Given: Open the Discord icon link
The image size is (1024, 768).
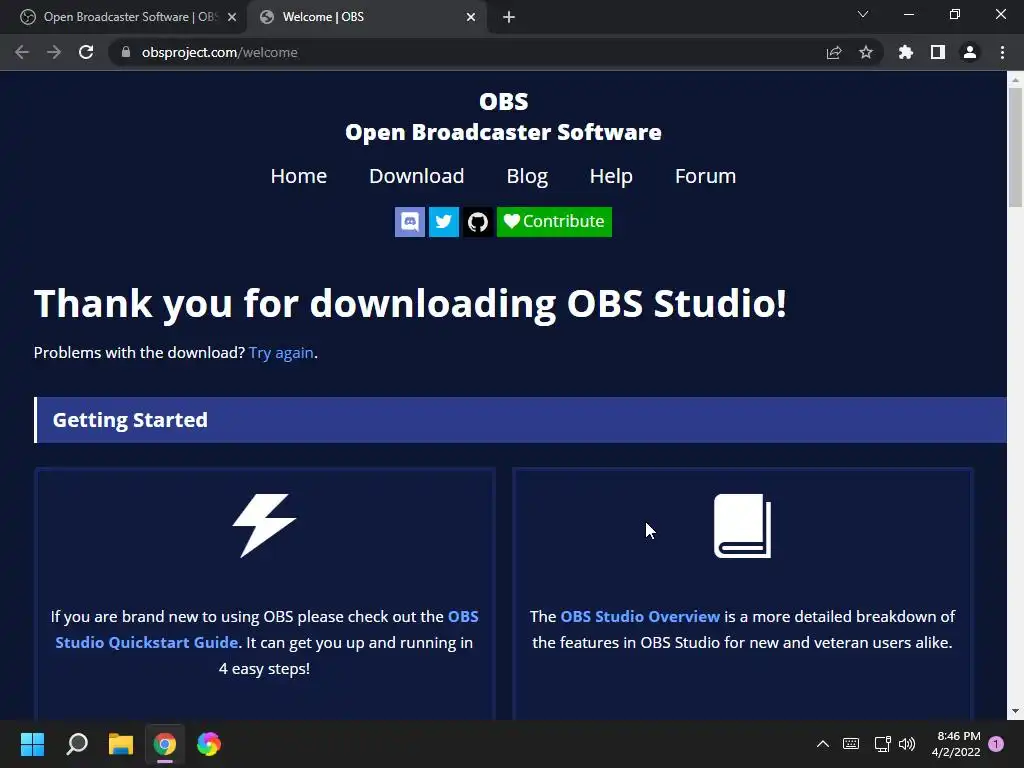Looking at the screenshot, I should coord(409,222).
